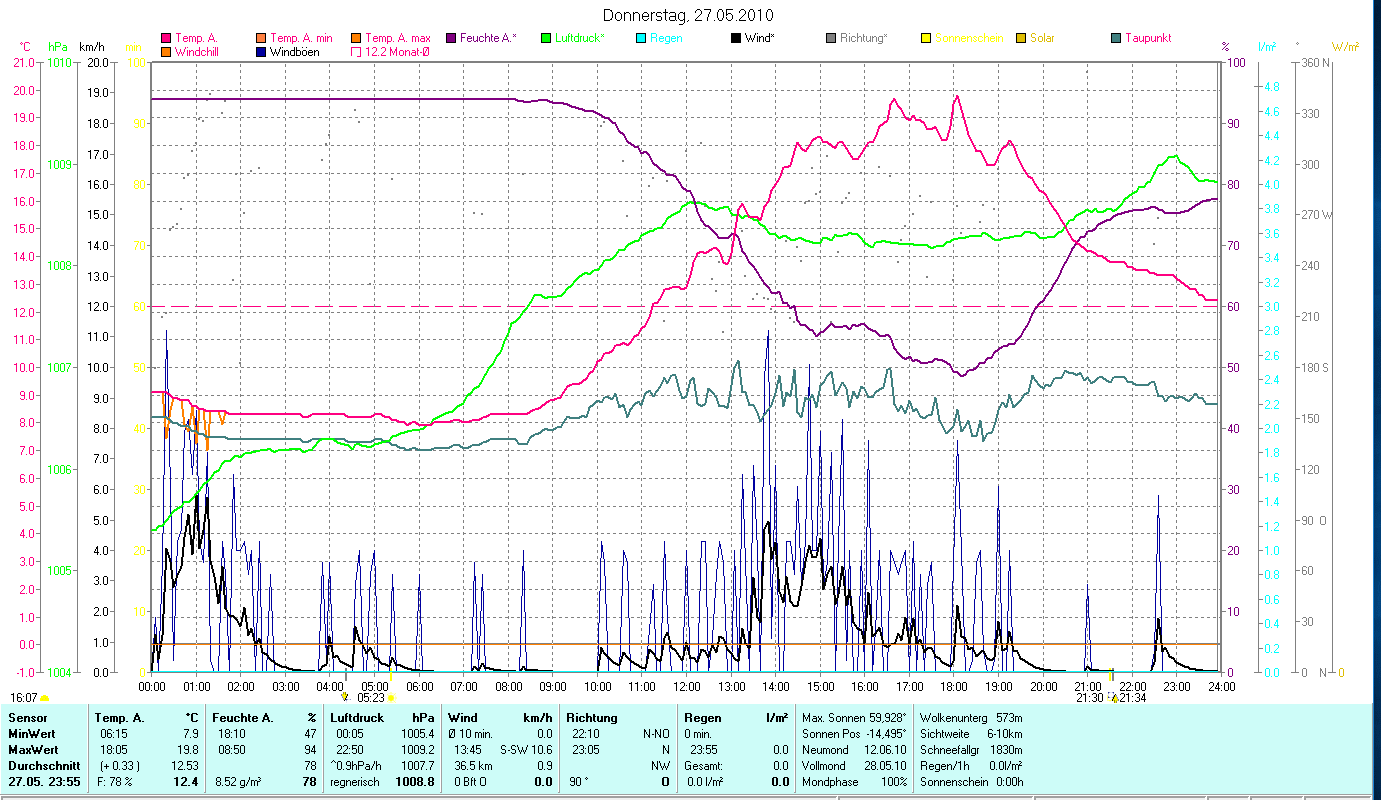The image size is (1381, 800).
Task: Click the dark blue Windböen legend square
Action: click(260, 52)
